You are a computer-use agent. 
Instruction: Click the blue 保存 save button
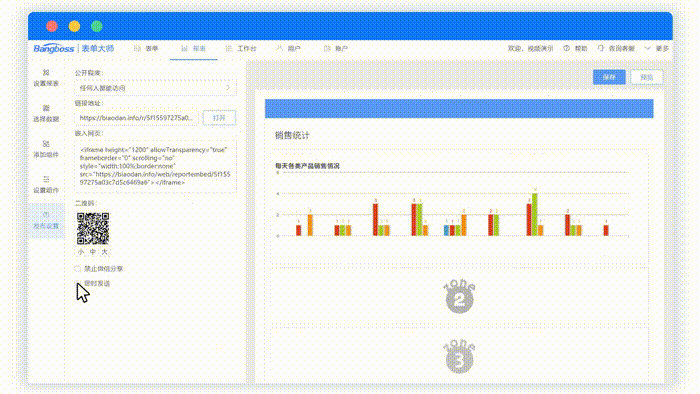[x=609, y=77]
